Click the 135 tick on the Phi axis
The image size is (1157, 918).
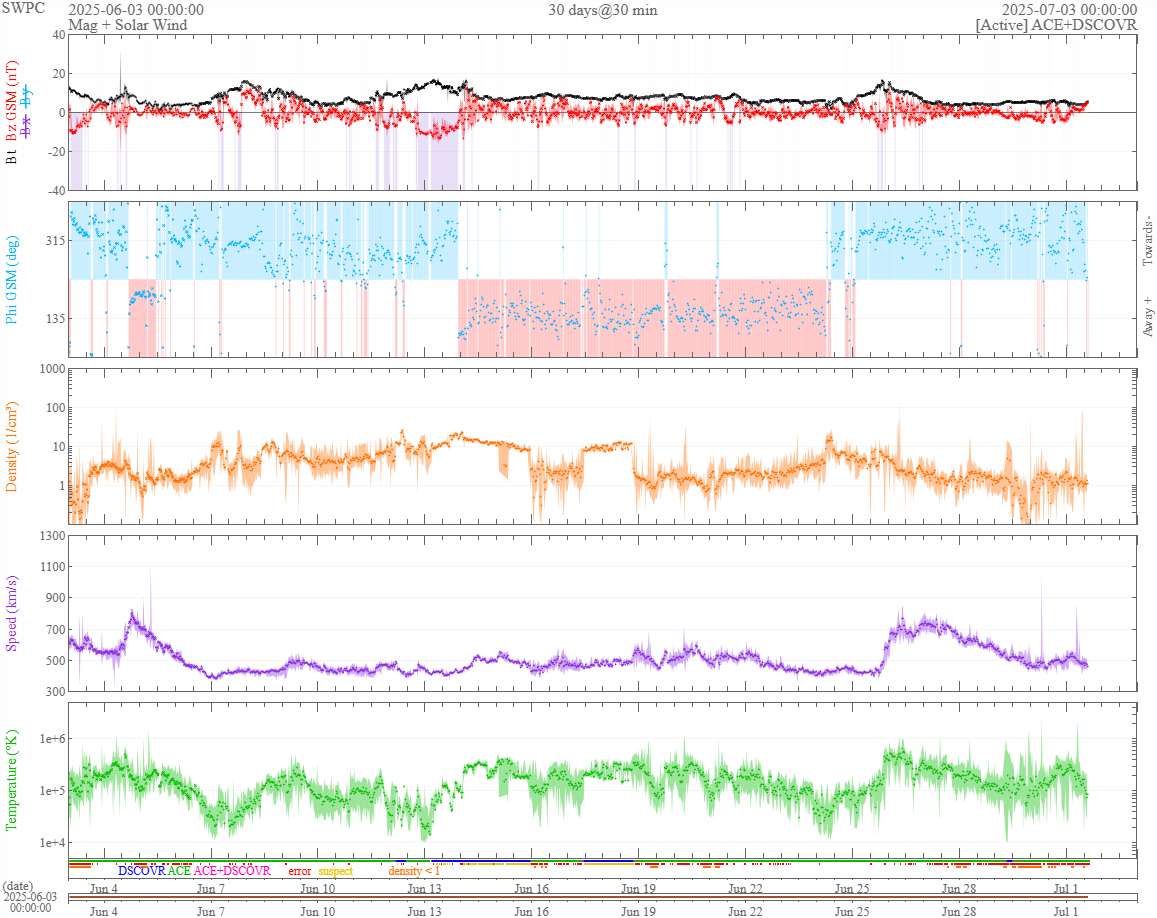55,318
